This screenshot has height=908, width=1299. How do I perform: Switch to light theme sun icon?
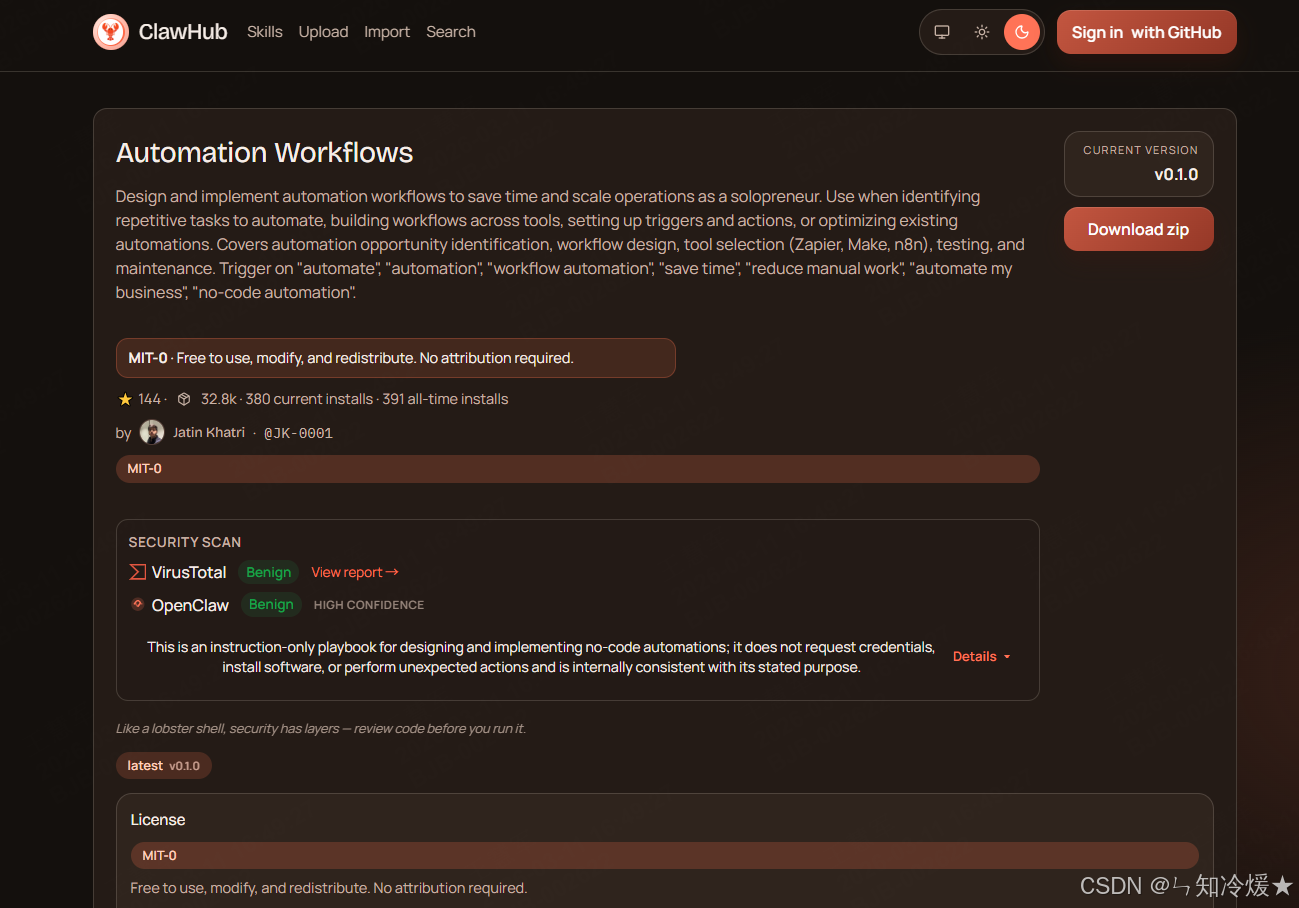[982, 32]
